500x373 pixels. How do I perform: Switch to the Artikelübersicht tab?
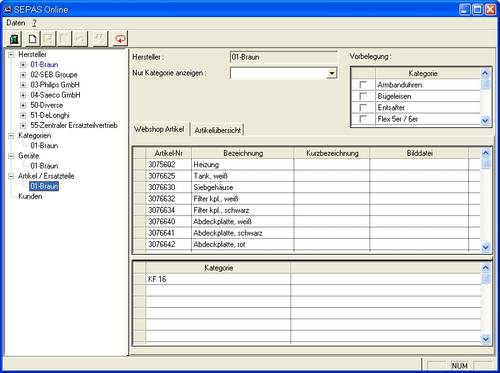click(218, 130)
